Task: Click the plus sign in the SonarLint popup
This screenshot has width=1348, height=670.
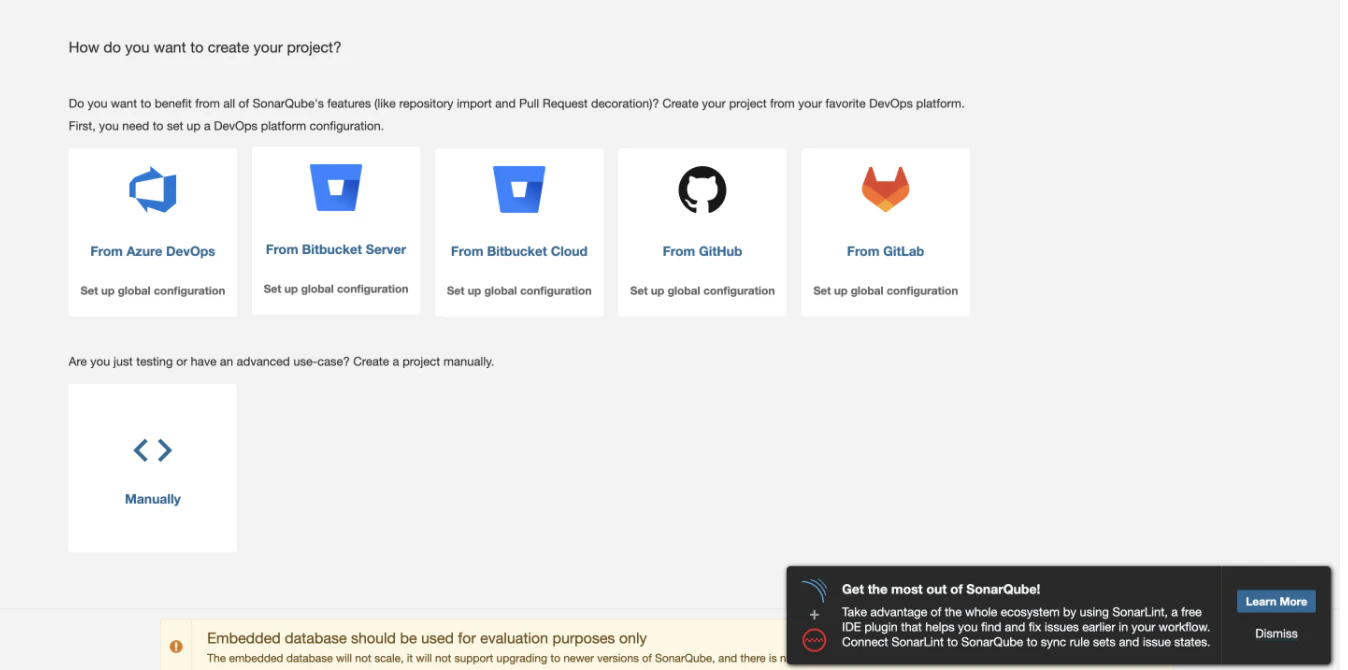Action: (814, 615)
